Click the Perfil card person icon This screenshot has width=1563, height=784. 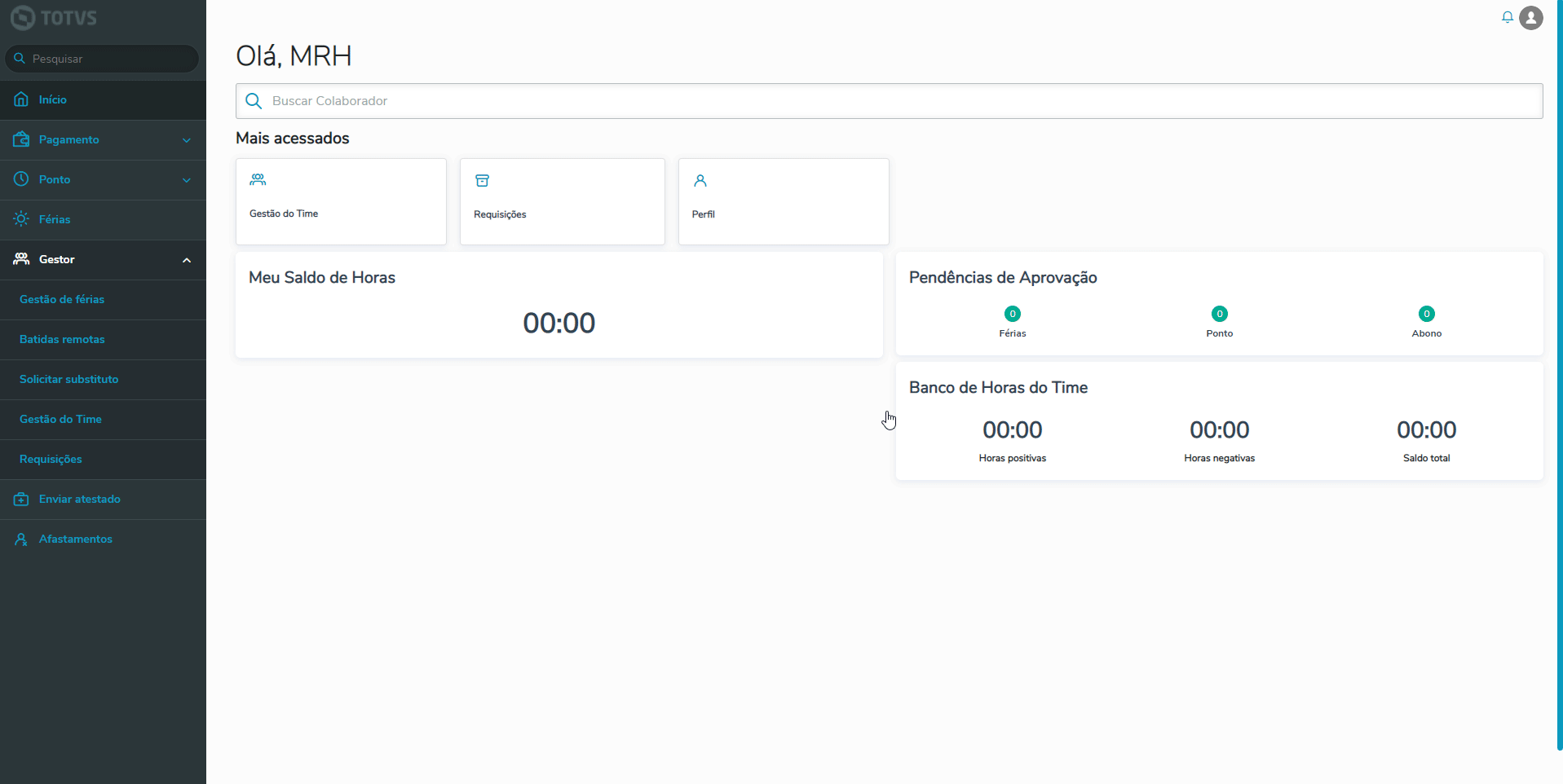700,180
